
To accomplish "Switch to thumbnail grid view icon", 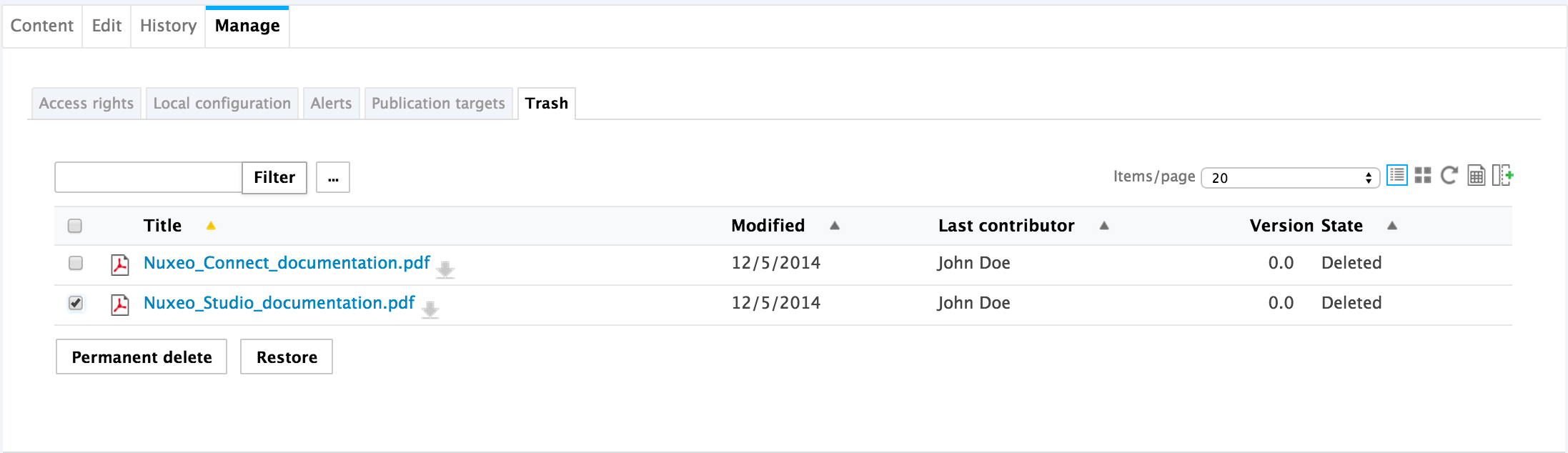I will coord(1423,176).
